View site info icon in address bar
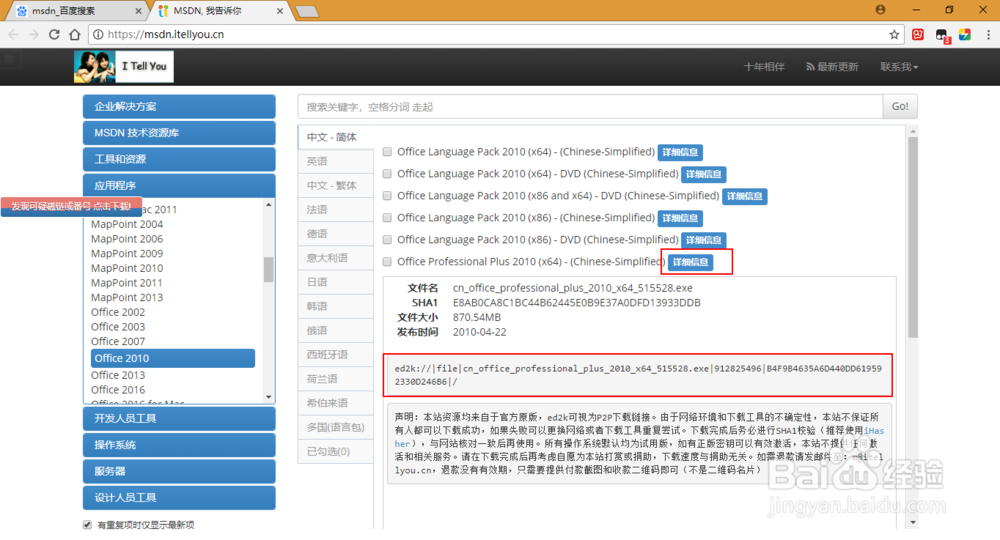Viewport: 1000px width, 540px height. click(98, 34)
